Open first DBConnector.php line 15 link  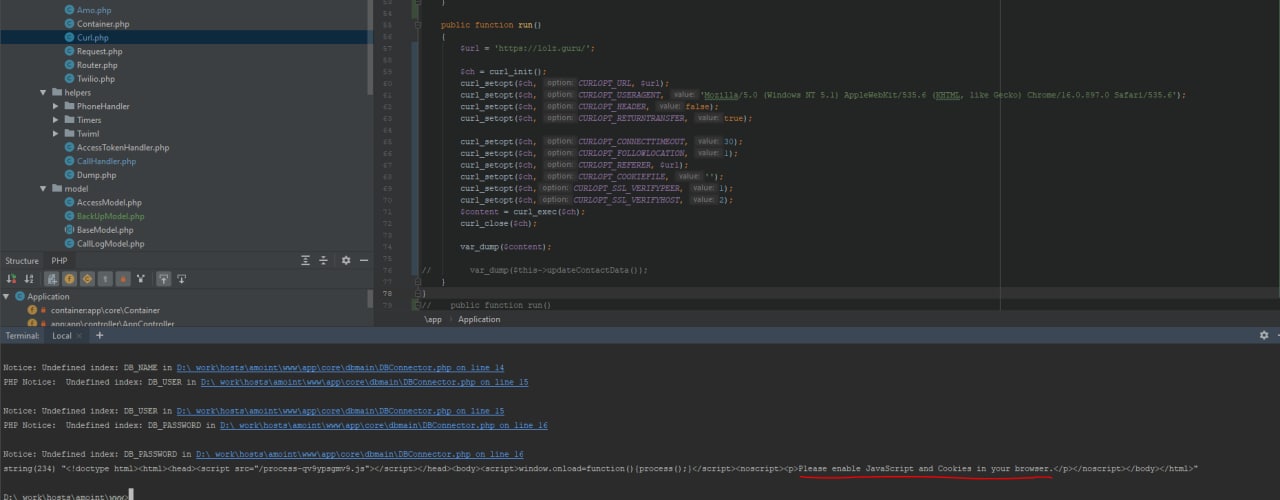click(364, 382)
